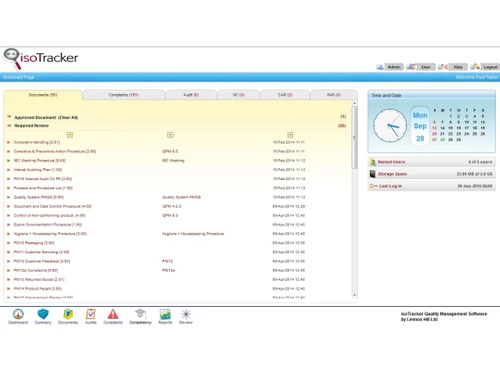Open the Competency graduation cap icon
500x375 pixels.
tap(140, 314)
